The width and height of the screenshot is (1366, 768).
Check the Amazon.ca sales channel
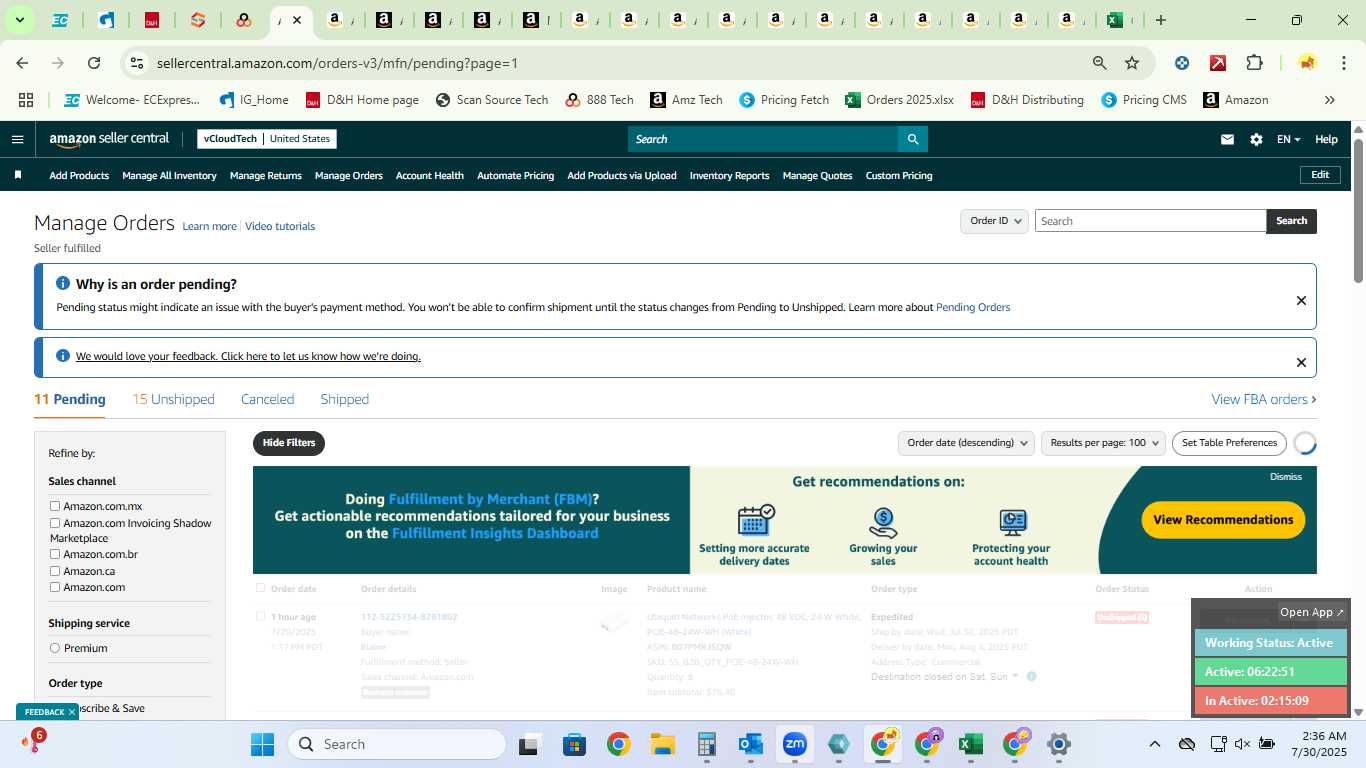pyautogui.click(x=55, y=571)
